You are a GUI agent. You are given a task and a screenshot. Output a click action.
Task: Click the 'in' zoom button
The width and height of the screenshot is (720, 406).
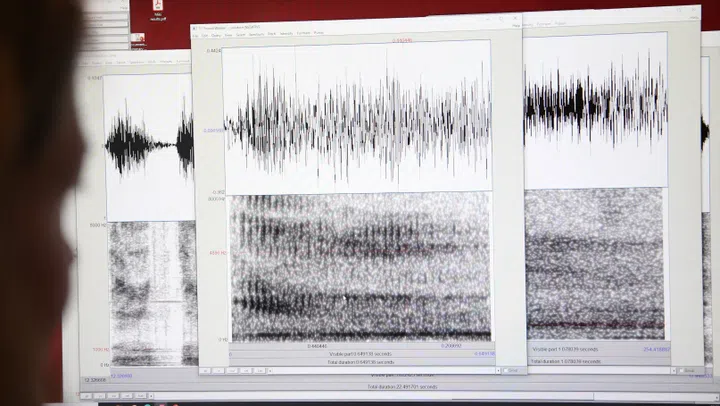219,371
